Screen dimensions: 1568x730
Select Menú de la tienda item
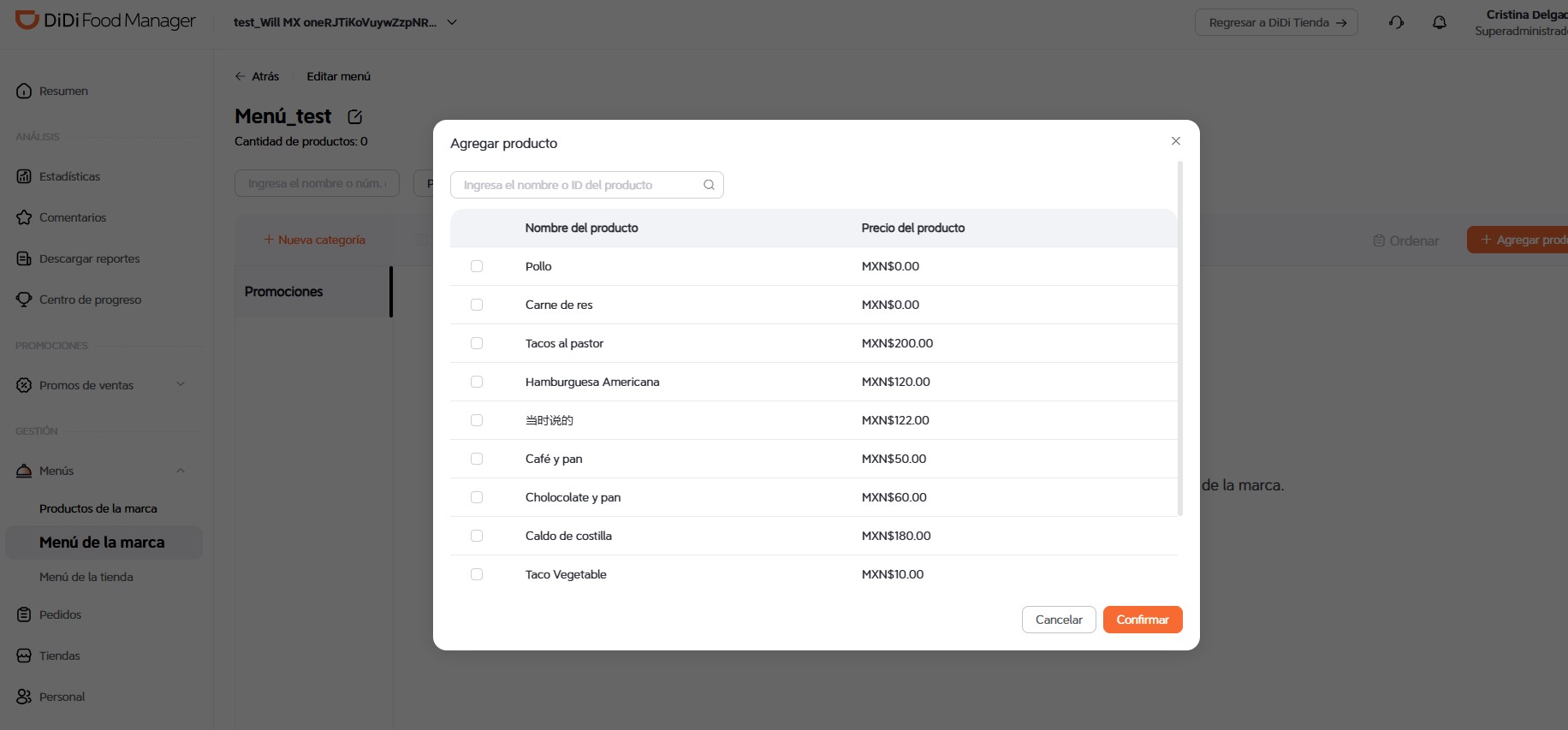pyautogui.click(x=86, y=577)
